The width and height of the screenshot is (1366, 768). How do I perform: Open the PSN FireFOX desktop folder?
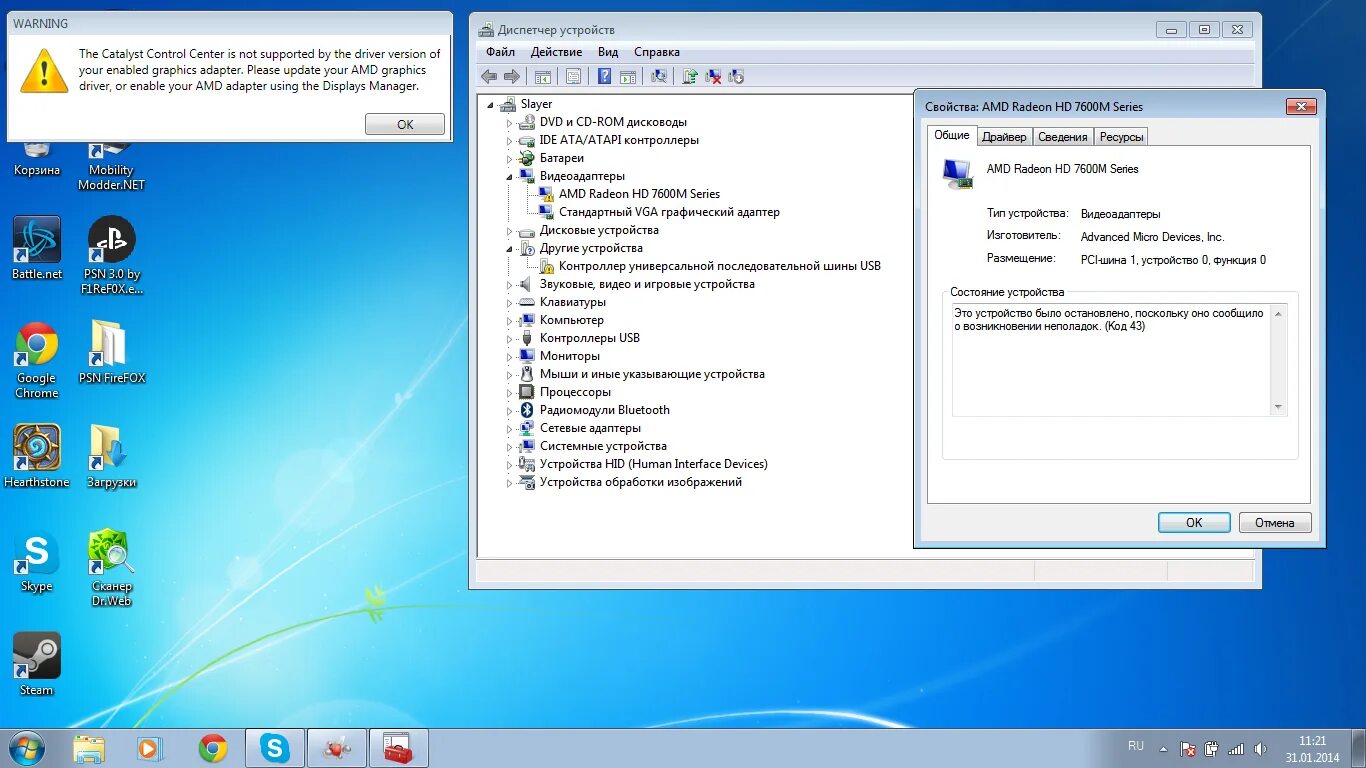pos(112,352)
